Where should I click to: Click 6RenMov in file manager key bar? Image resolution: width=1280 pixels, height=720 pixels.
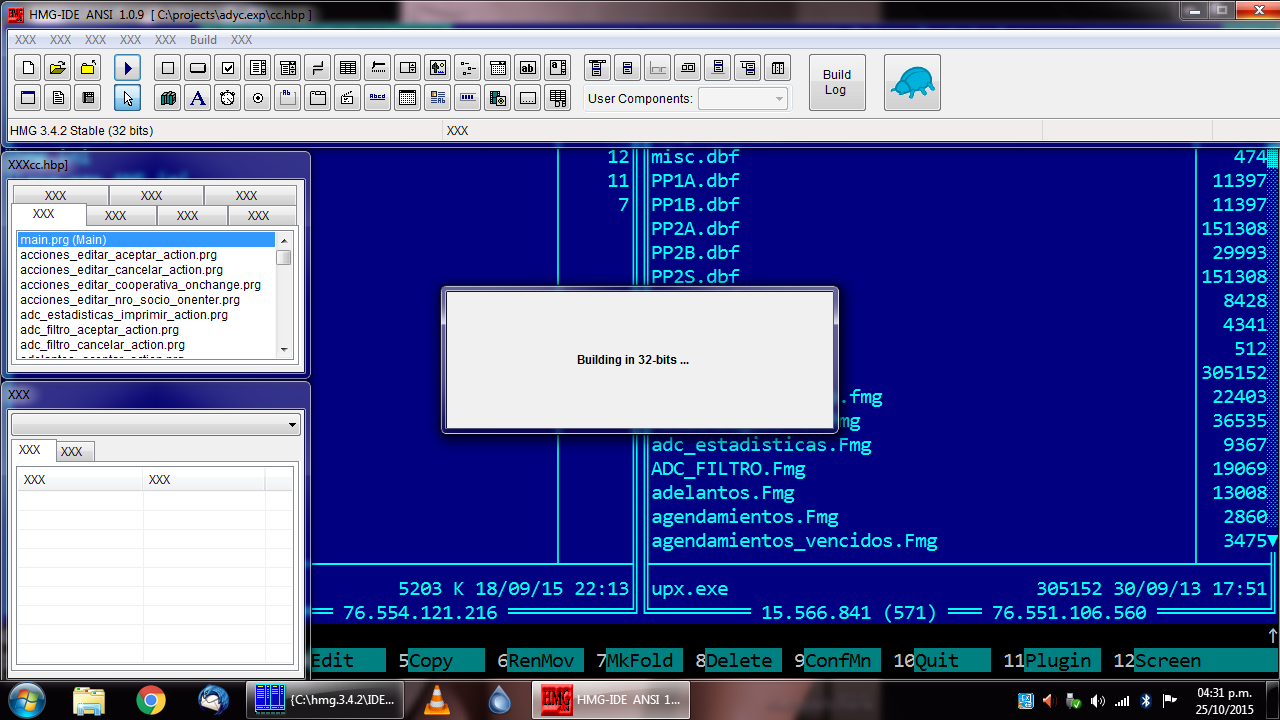tap(541, 661)
